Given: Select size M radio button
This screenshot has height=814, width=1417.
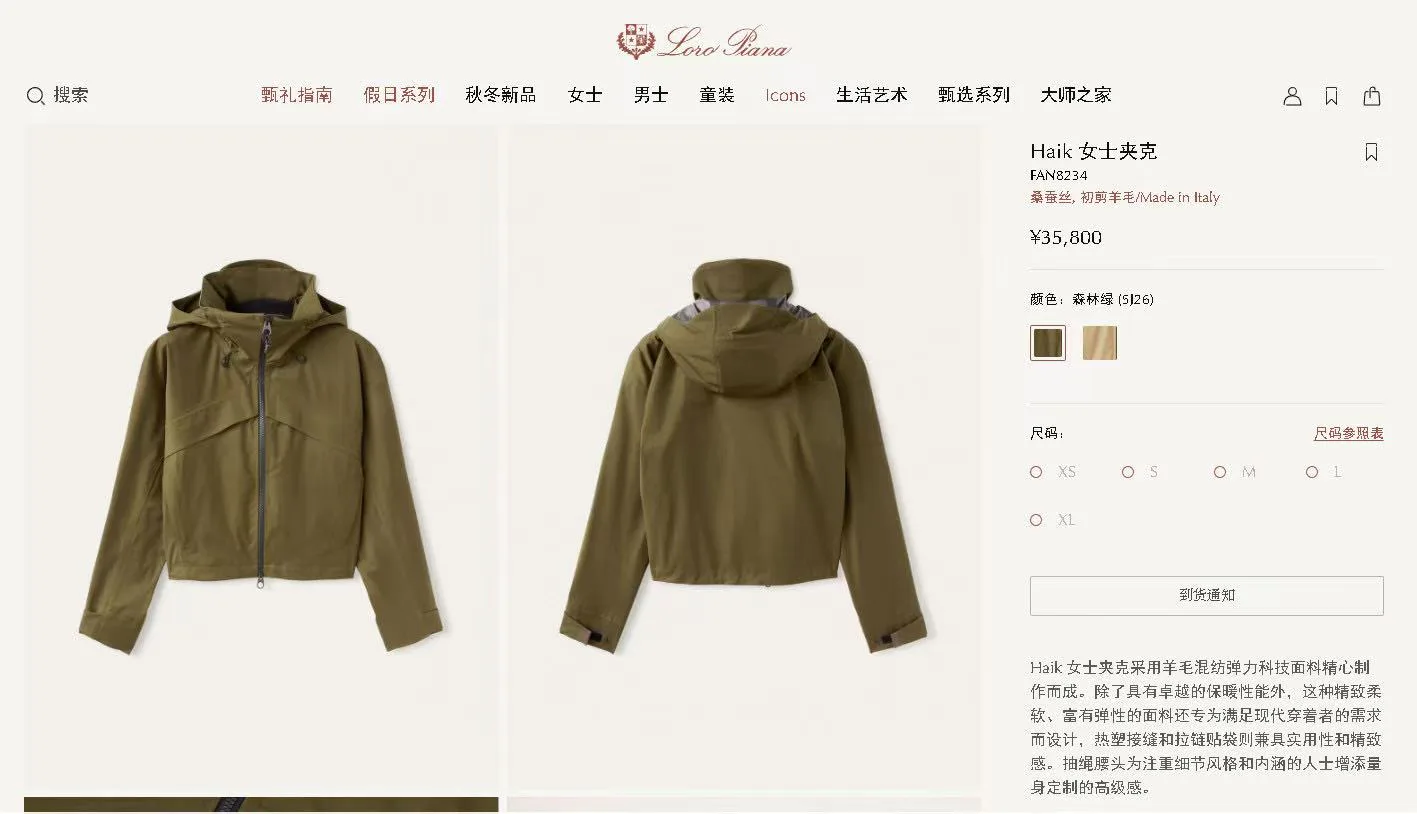Looking at the screenshot, I should click(1220, 472).
